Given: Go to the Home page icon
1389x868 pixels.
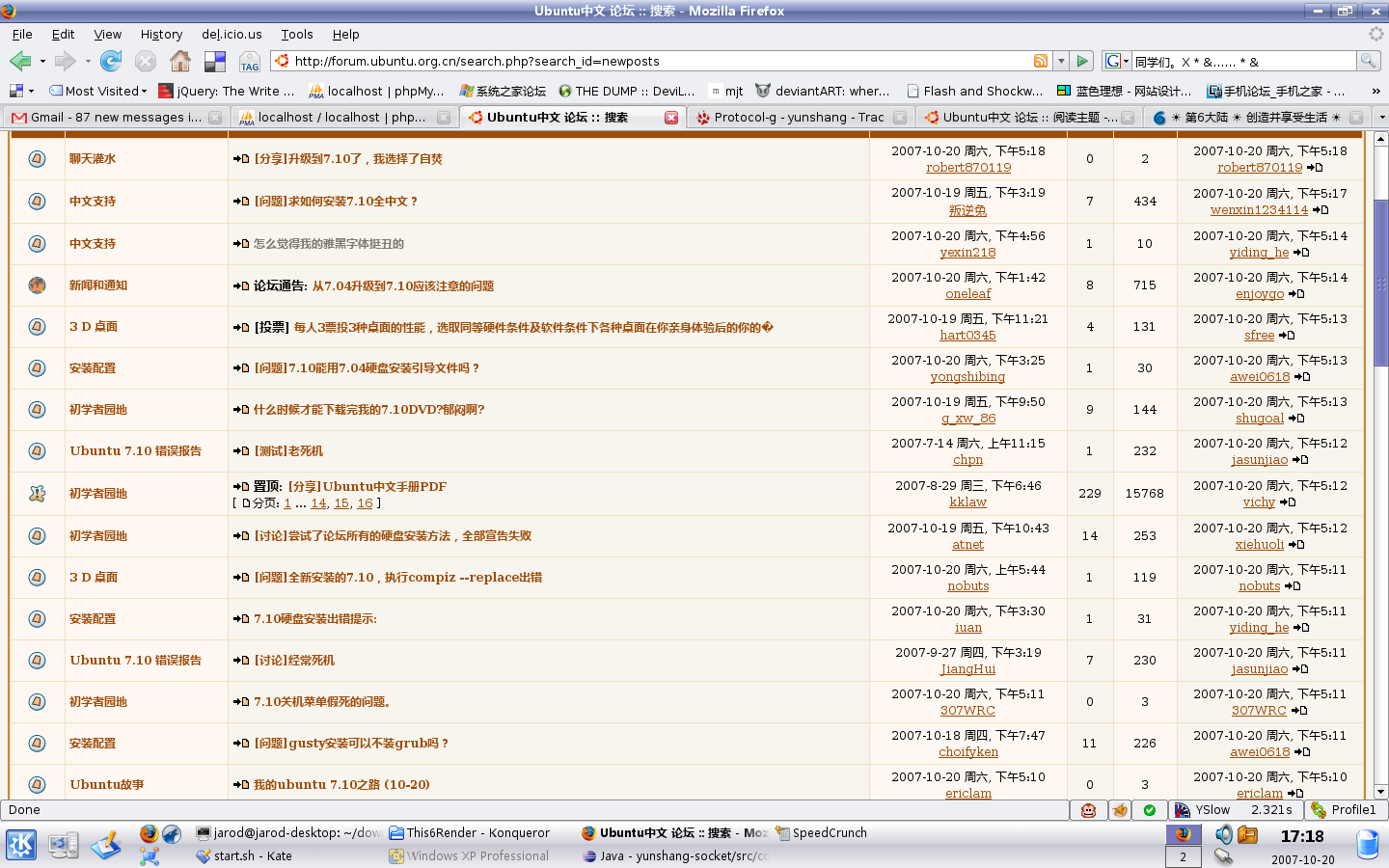Looking at the screenshot, I should click(180, 62).
